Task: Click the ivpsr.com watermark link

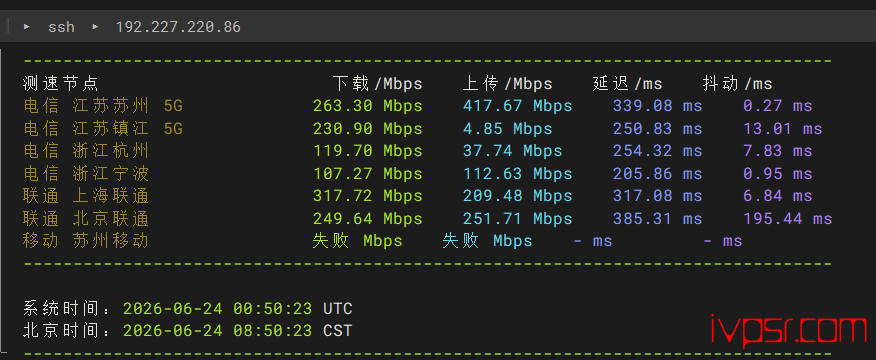Action: tap(788, 330)
